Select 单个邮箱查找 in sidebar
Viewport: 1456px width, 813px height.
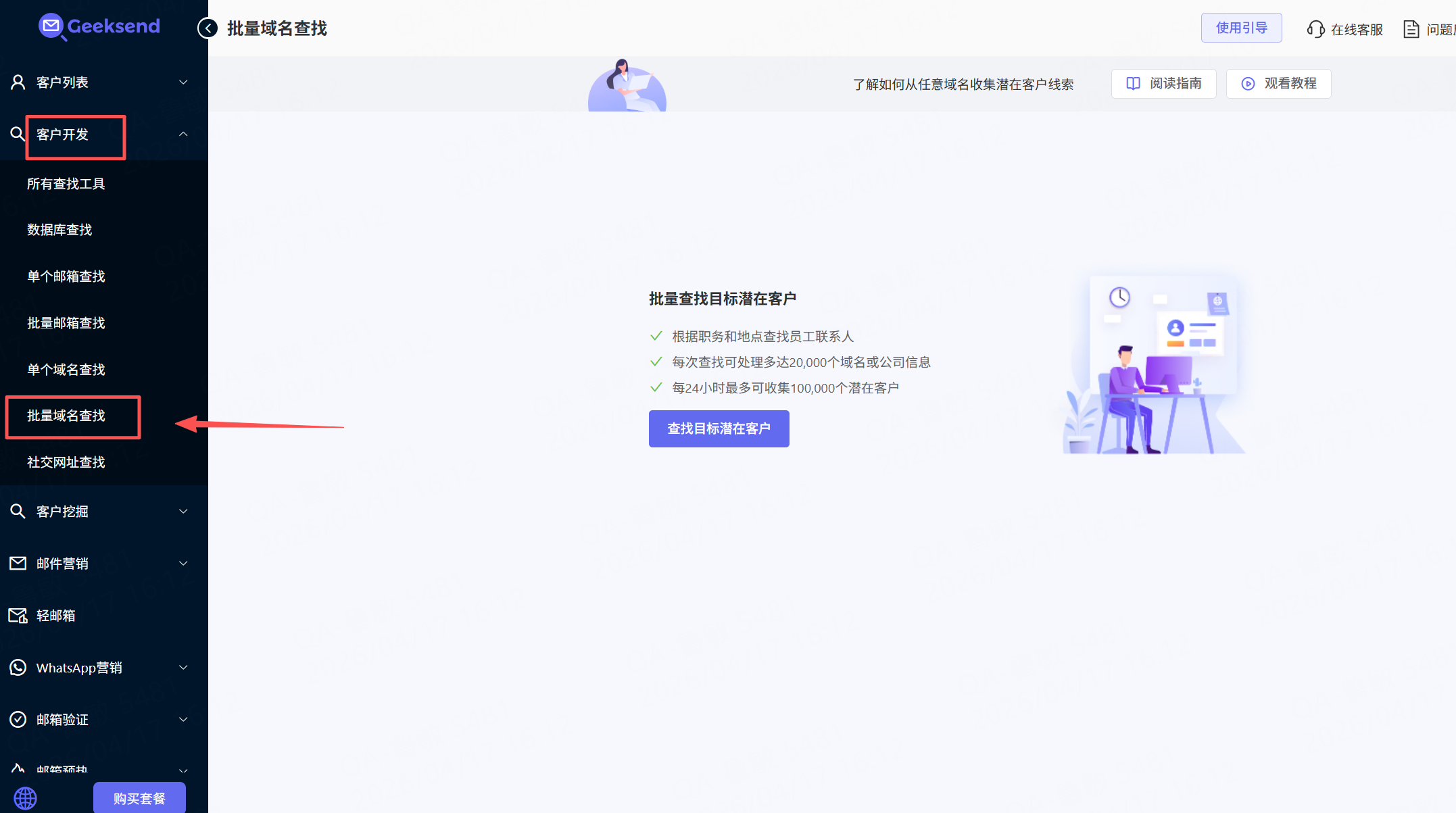pos(66,276)
